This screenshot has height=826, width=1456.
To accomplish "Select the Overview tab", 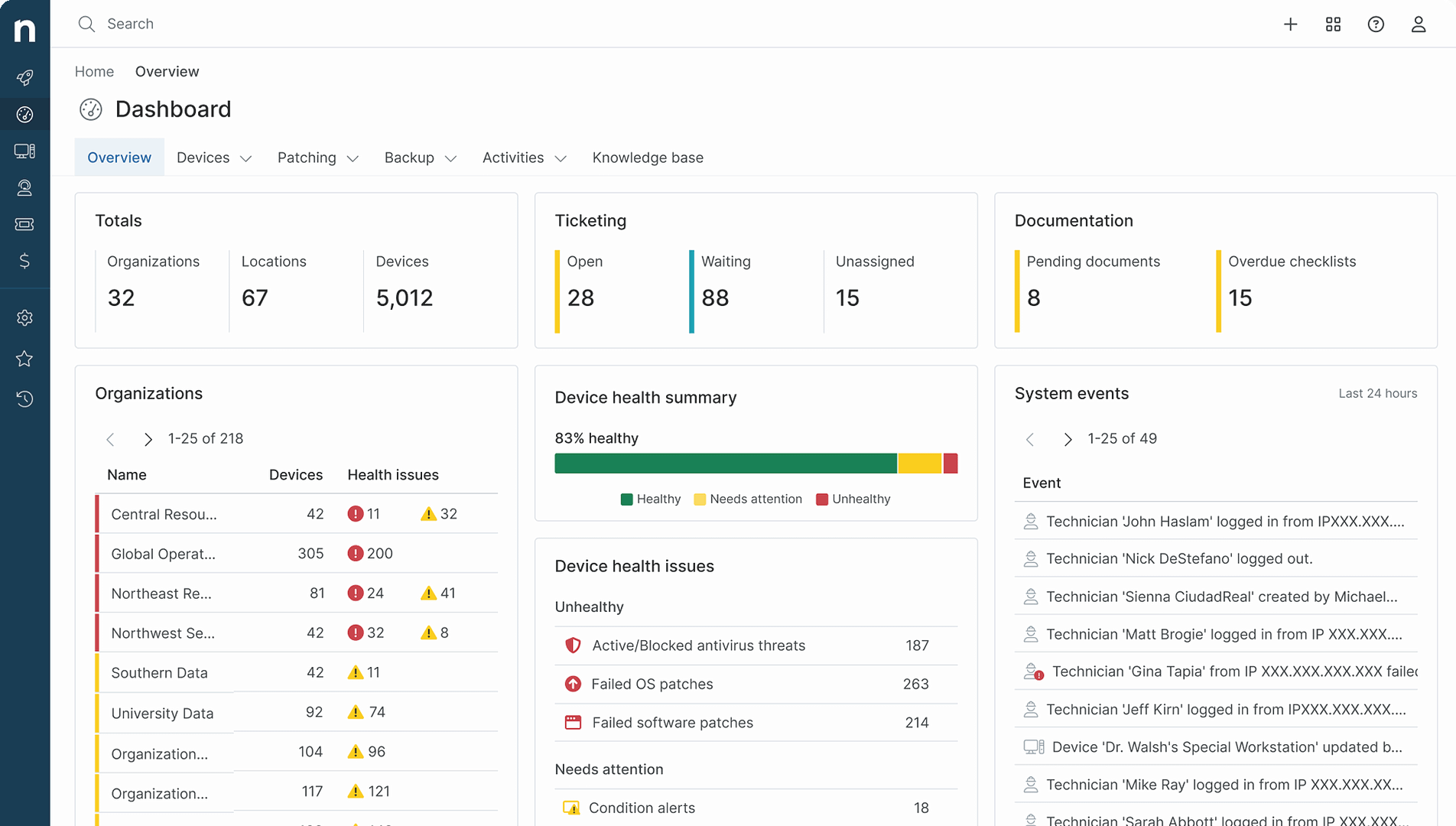I will [119, 158].
